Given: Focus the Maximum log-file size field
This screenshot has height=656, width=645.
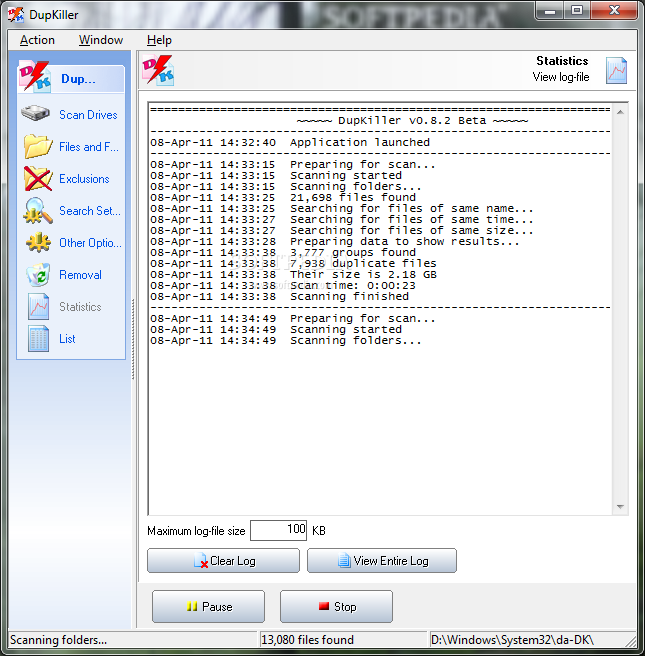Looking at the screenshot, I should click(x=279, y=530).
